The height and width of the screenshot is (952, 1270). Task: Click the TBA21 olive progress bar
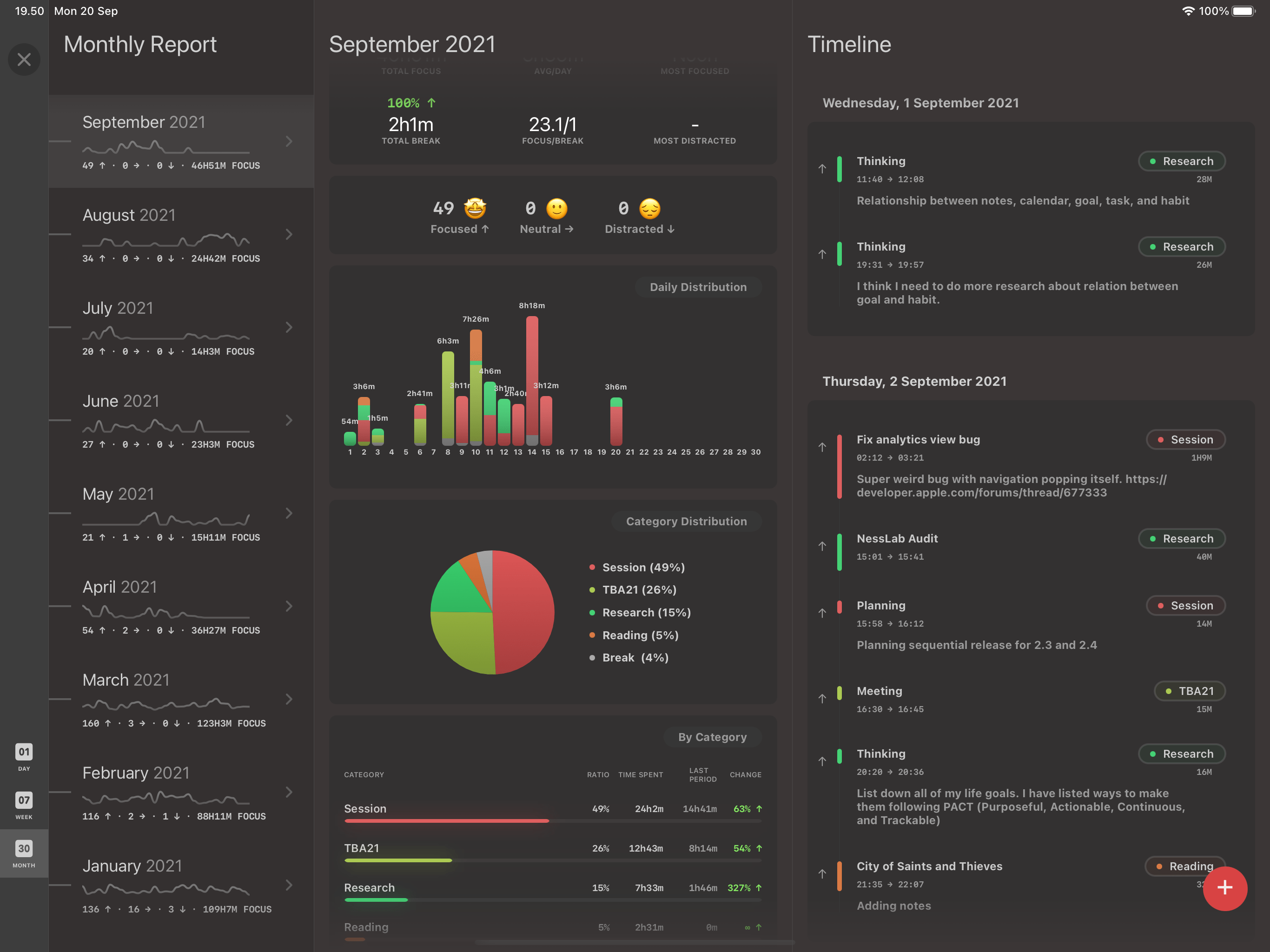click(398, 861)
